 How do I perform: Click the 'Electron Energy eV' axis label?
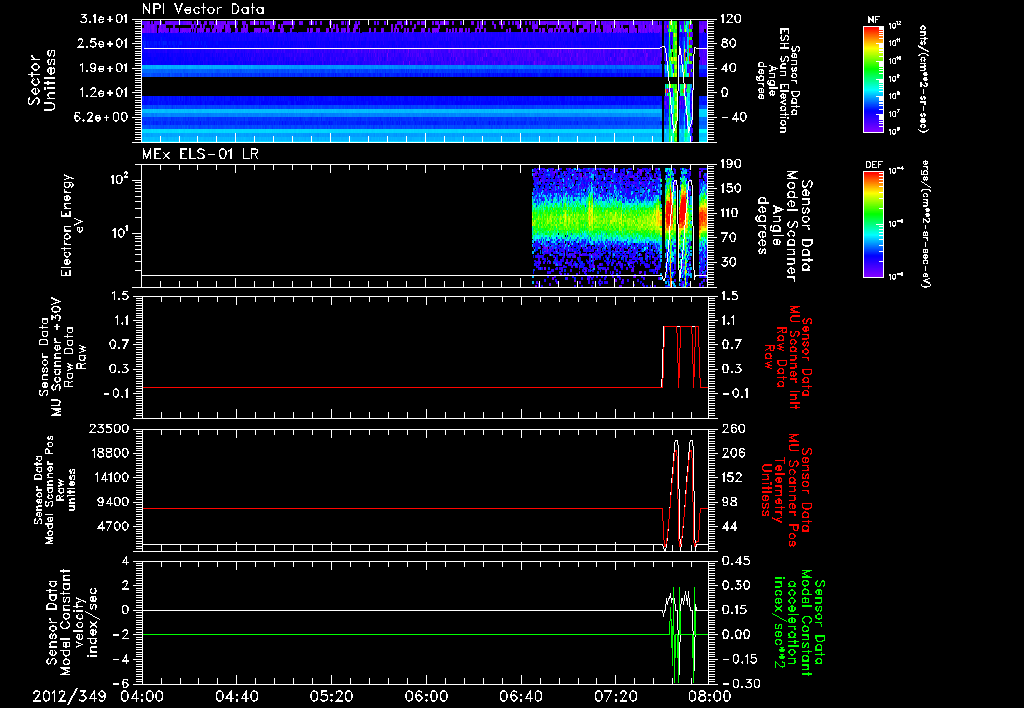73,225
